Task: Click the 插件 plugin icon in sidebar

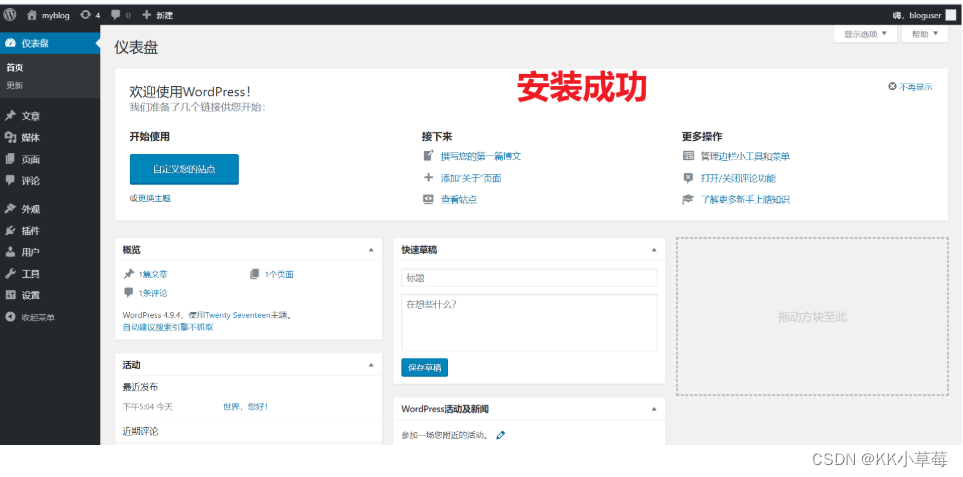Action: point(10,231)
